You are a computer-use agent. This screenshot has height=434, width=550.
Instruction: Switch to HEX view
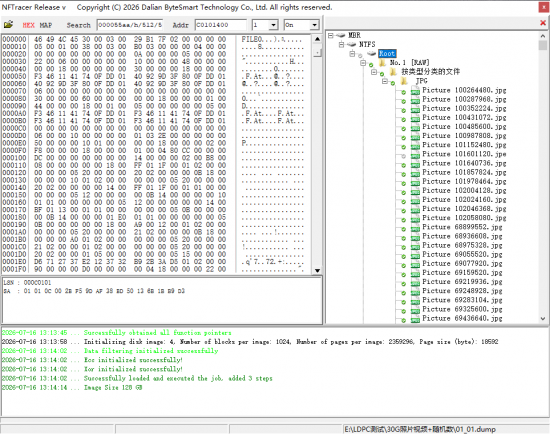(28, 25)
